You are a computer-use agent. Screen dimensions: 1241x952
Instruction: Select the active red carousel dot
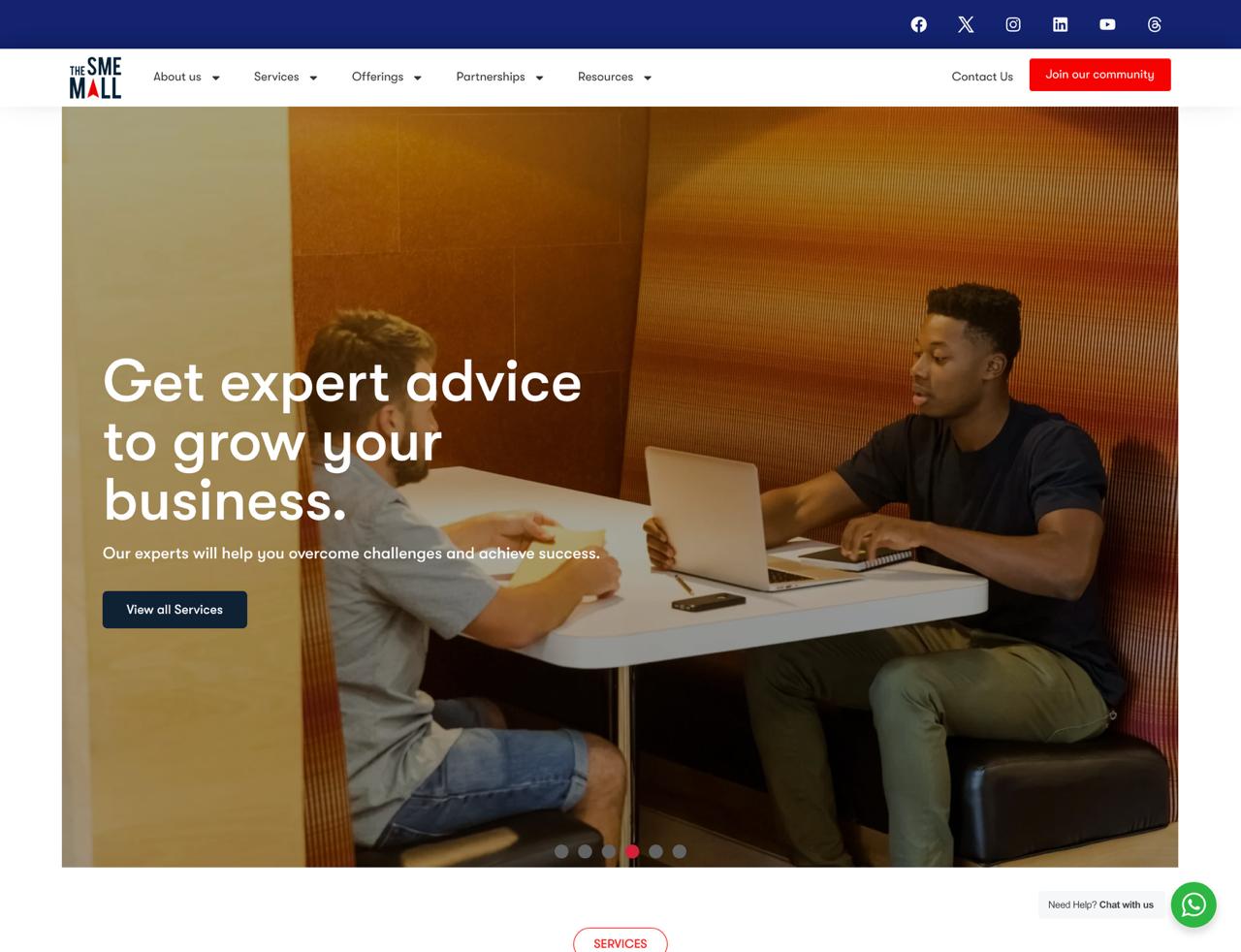632,851
